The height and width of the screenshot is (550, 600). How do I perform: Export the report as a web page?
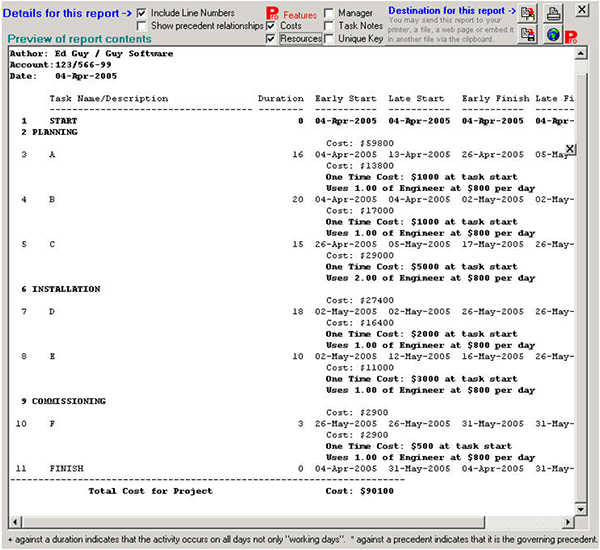pyautogui.click(x=553, y=34)
